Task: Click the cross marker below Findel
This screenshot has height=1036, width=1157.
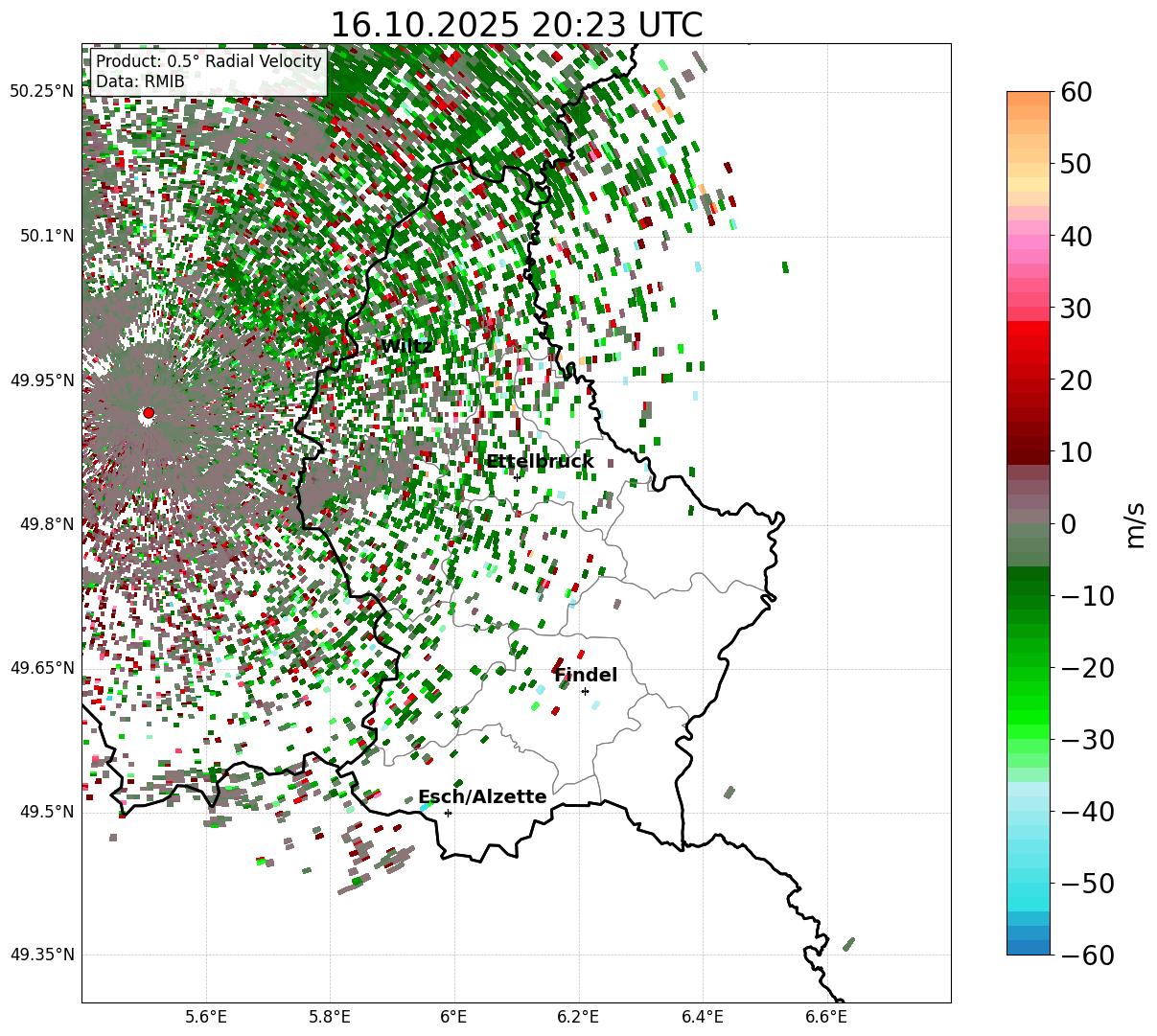Action: [585, 691]
